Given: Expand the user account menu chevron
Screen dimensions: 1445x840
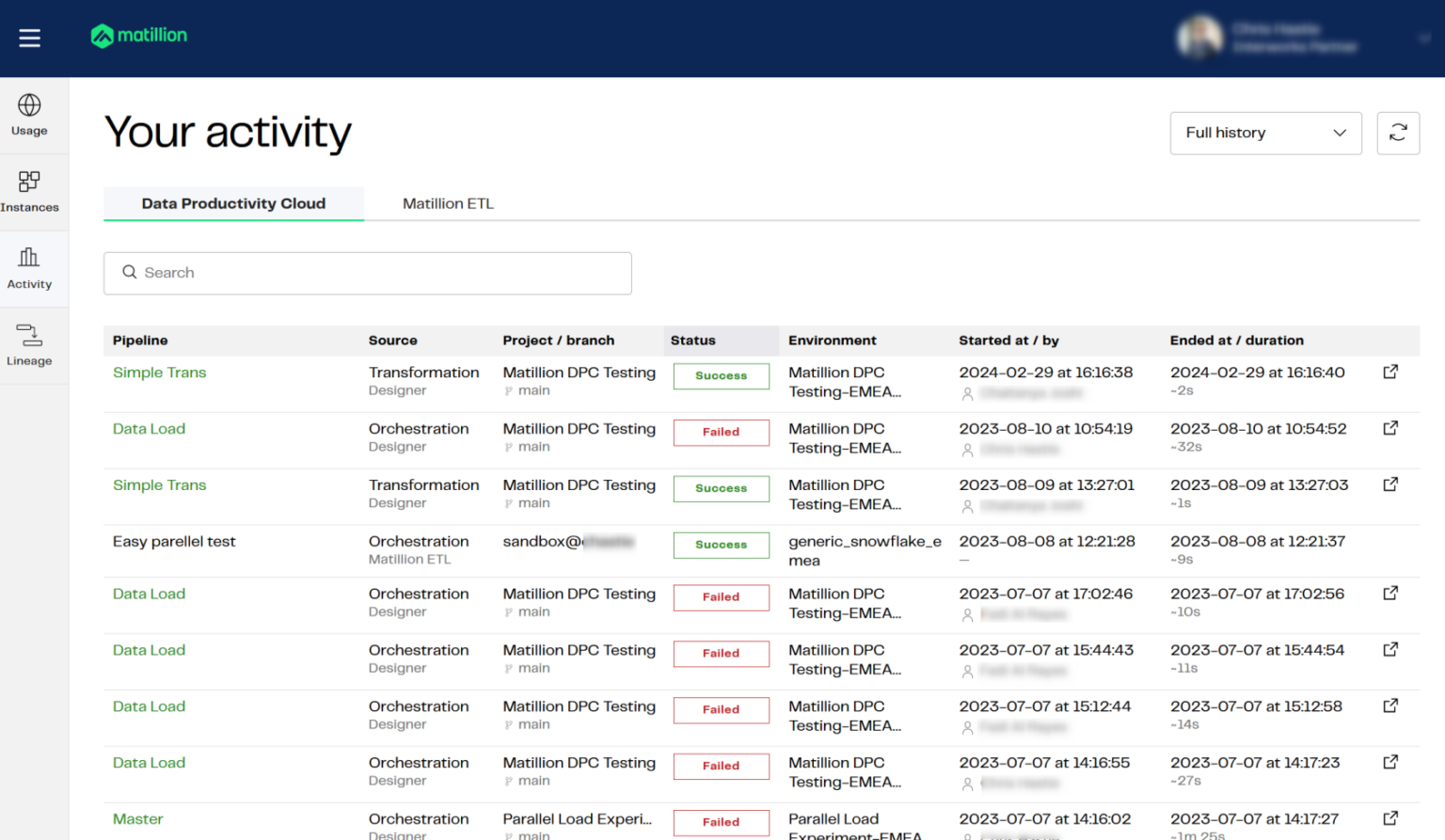Looking at the screenshot, I should (1425, 39).
